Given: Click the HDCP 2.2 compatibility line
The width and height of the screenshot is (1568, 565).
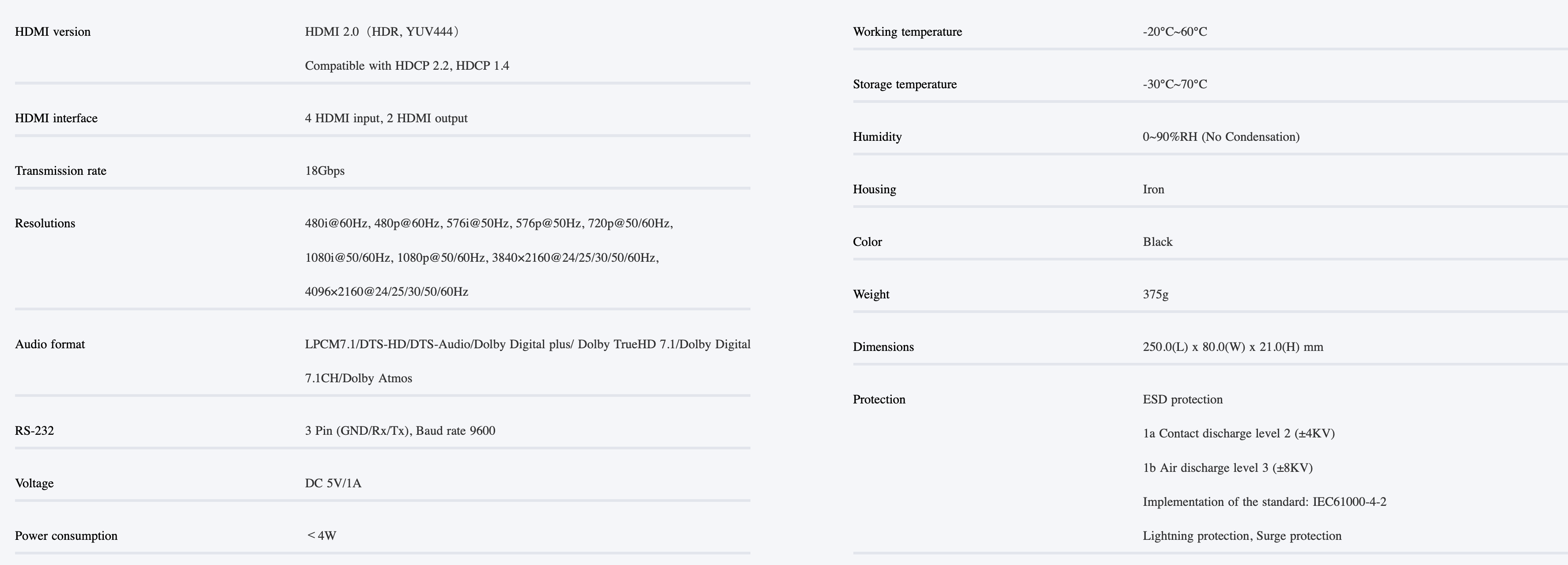Looking at the screenshot, I should pos(407,66).
